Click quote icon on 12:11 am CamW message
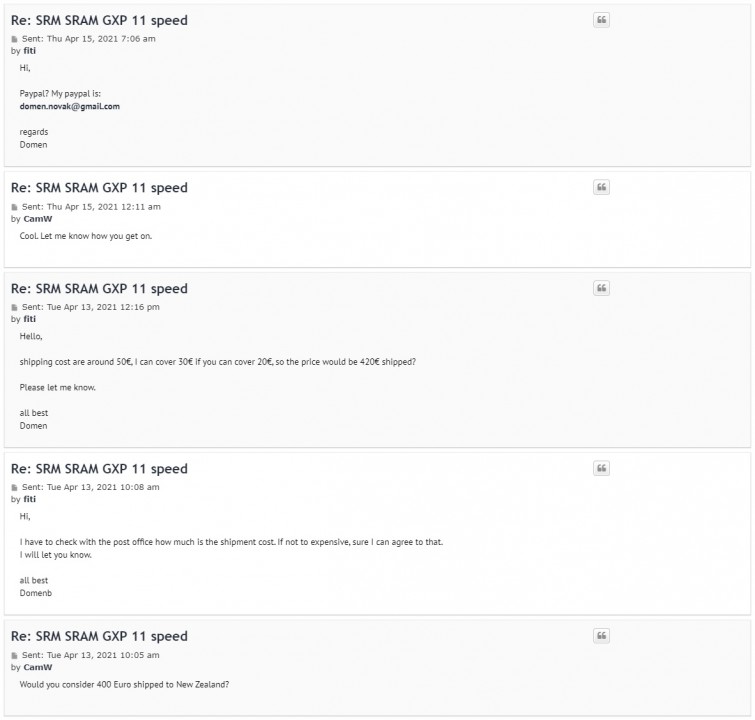Screen dimensions: 755x720 (x=601, y=187)
